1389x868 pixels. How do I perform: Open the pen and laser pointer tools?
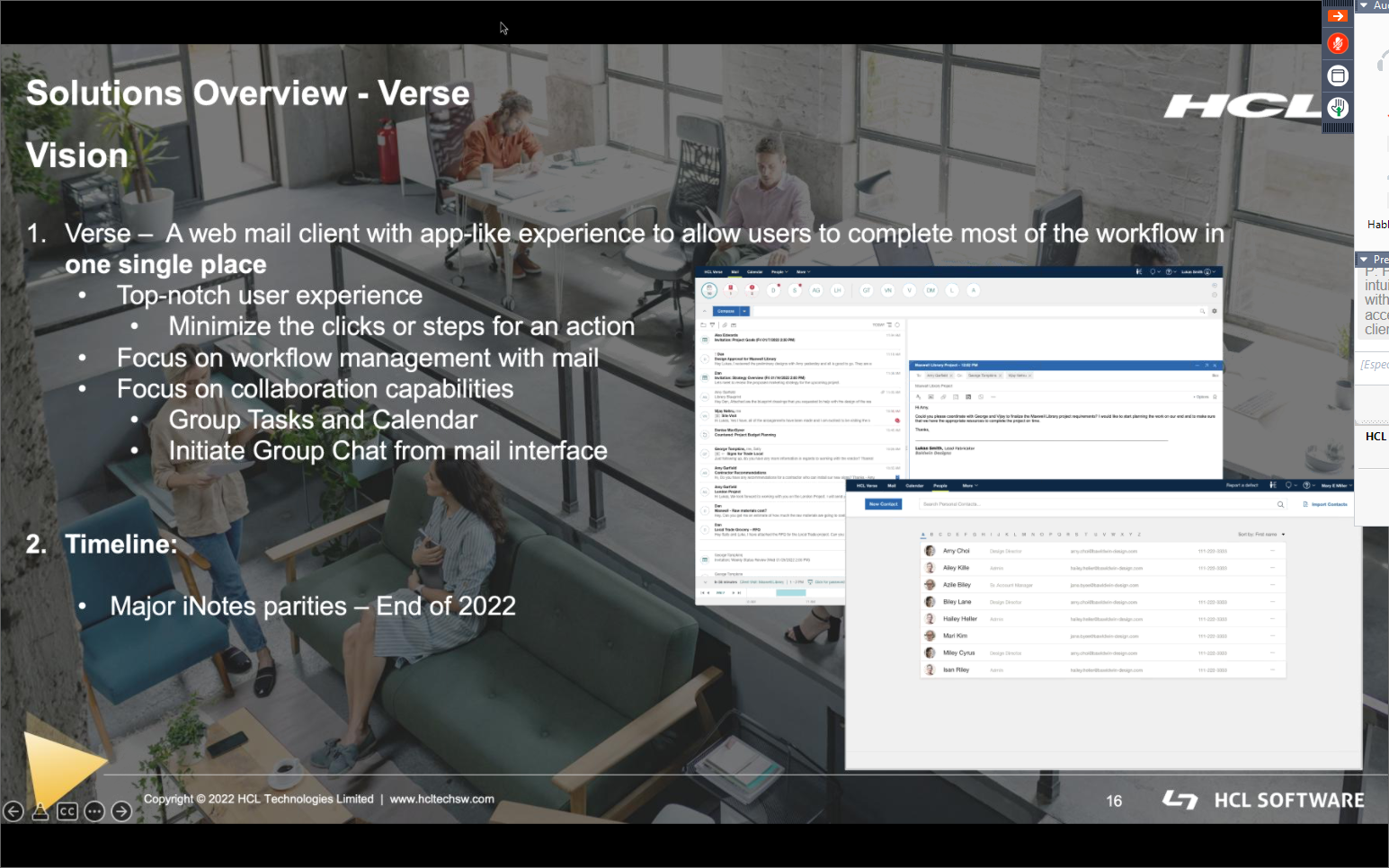(x=40, y=811)
